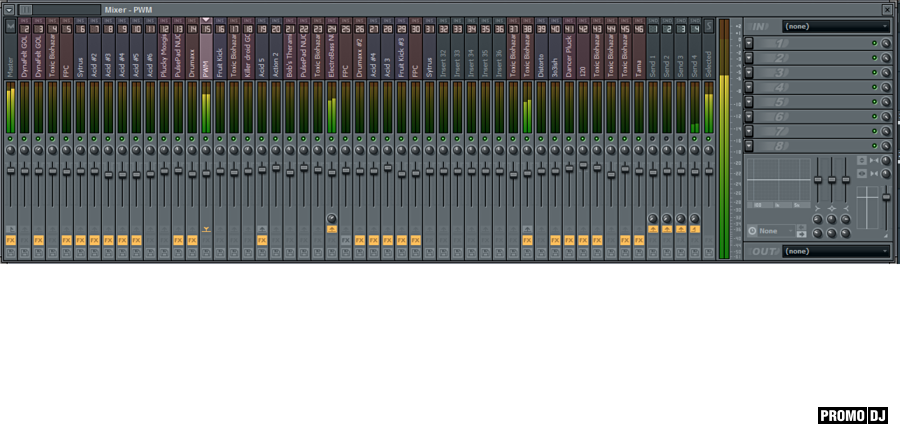Toggle the FX button on Tama track 46

[639, 240]
